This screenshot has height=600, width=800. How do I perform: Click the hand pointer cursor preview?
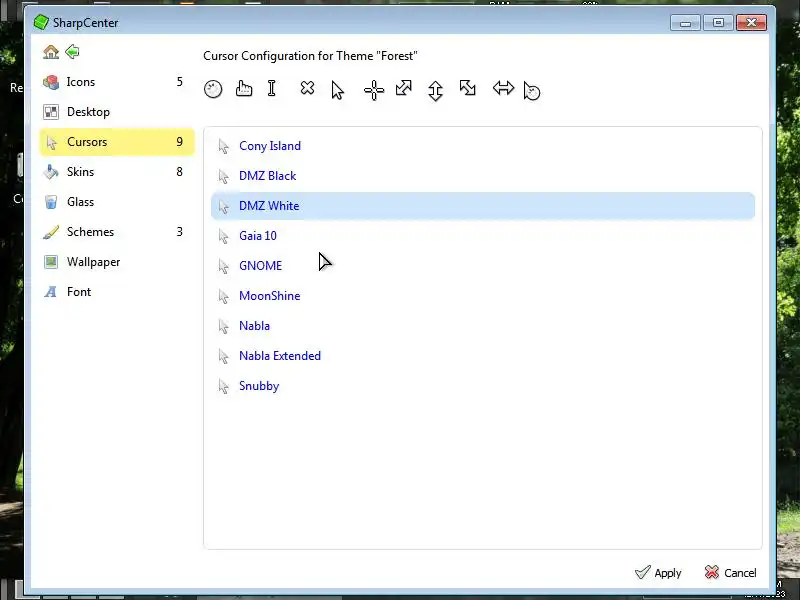(x=244, y=88)
